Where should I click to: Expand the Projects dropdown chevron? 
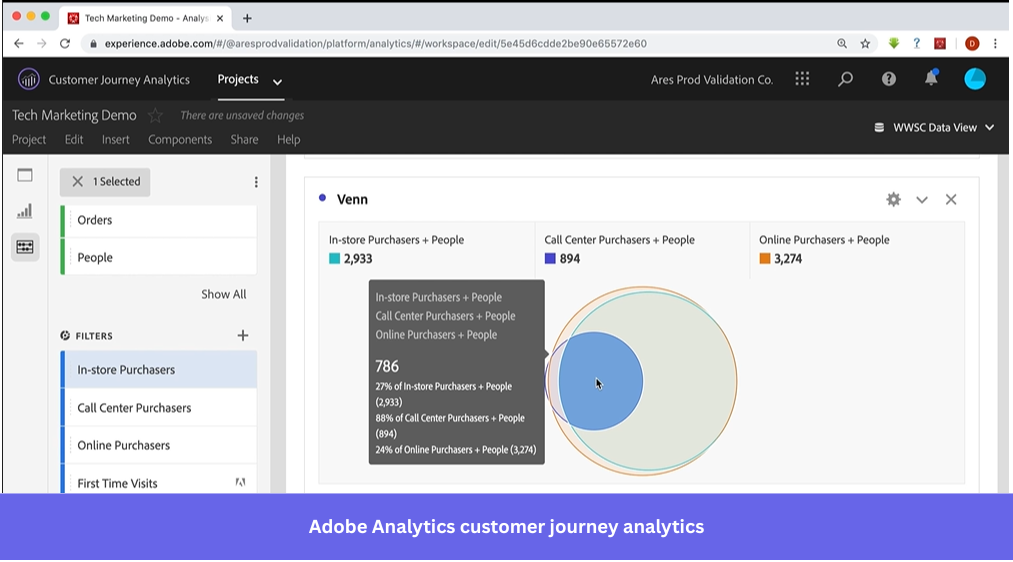click(277, 82)
